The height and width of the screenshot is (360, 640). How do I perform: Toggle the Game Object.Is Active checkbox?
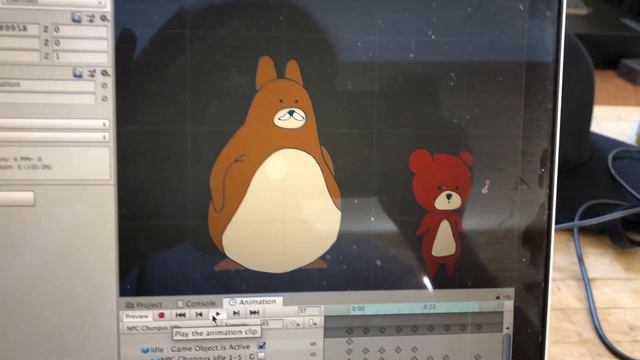[x=261, y=346]
